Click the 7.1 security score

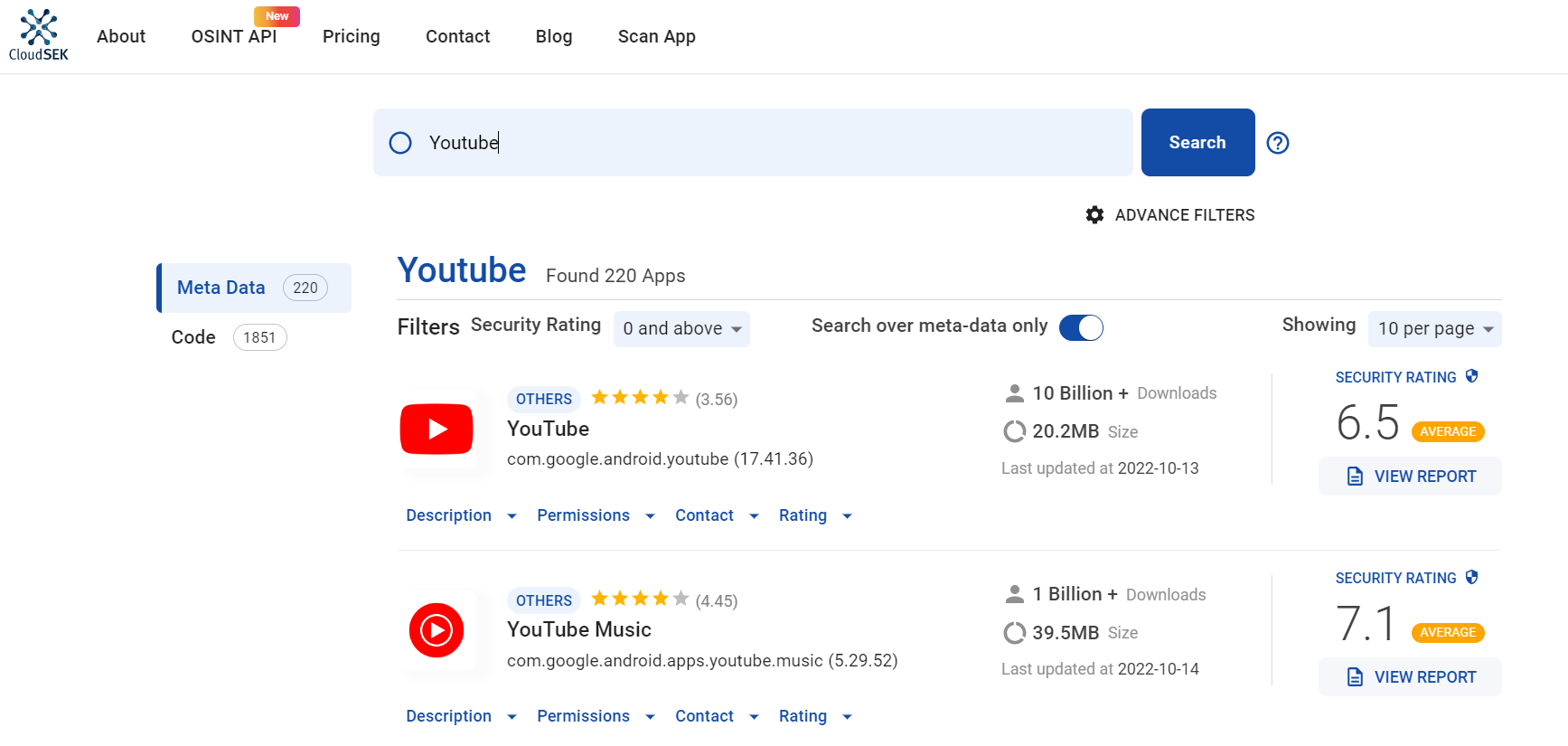[1366, 624]
